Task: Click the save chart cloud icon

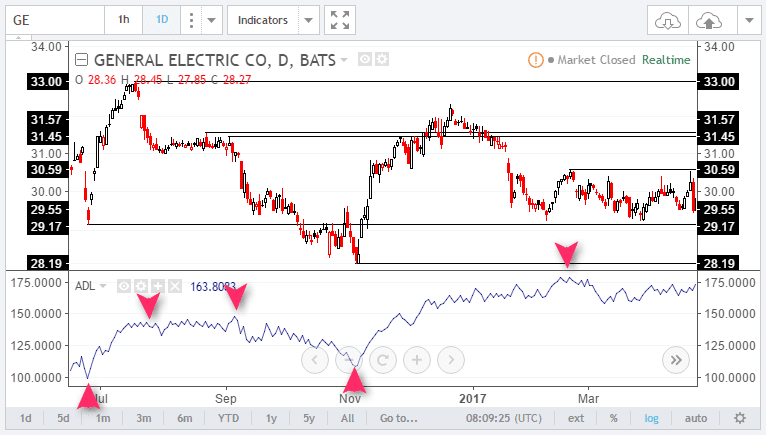Action: click(x=708, y=21)
